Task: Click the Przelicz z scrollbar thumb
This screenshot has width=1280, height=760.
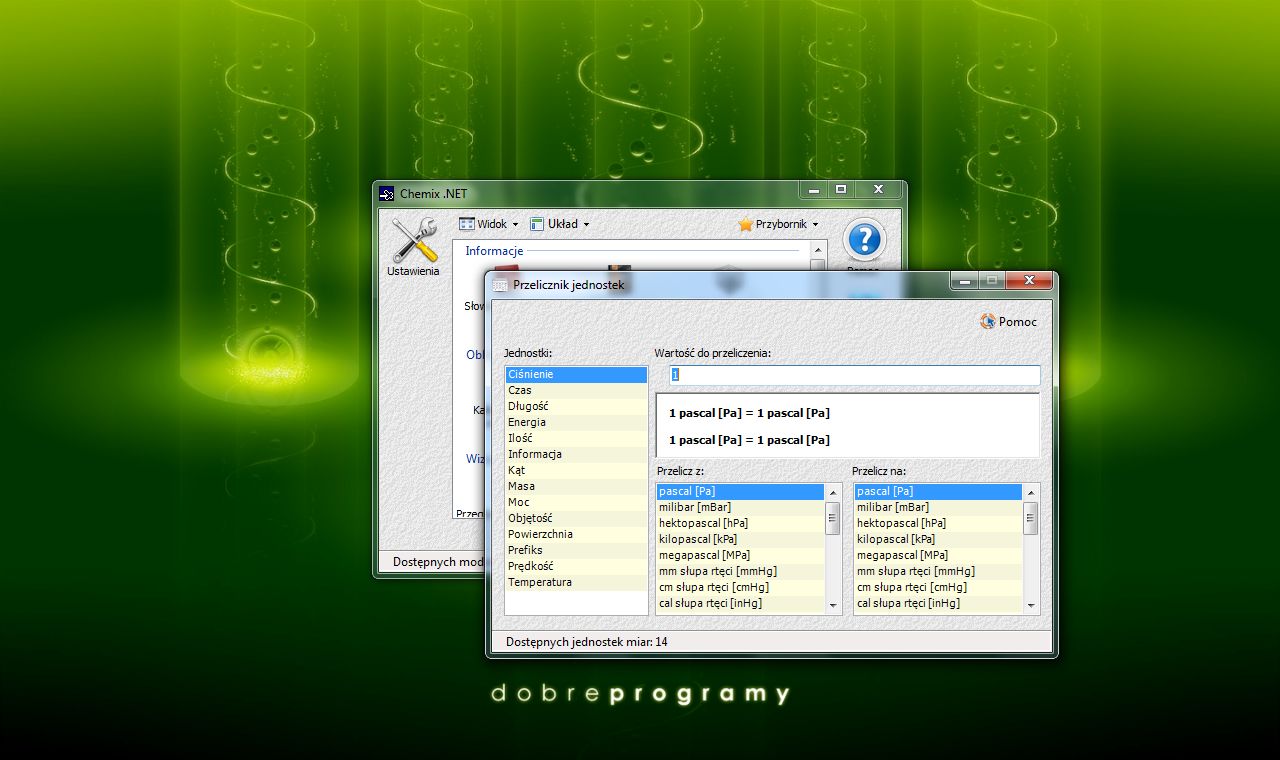Action: pos(833,518)
